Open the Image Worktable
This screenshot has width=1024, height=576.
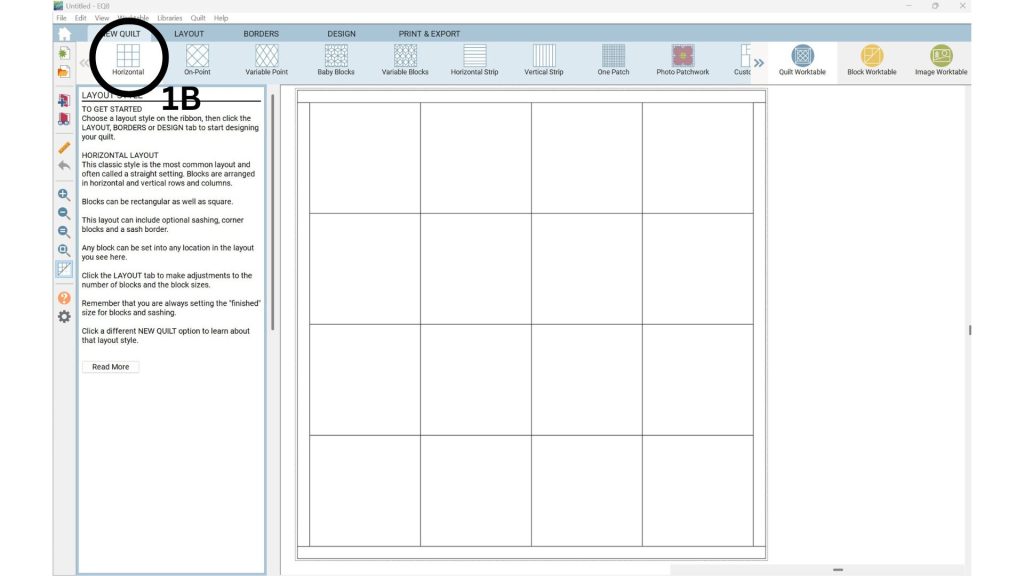click(x=940, y=58)
